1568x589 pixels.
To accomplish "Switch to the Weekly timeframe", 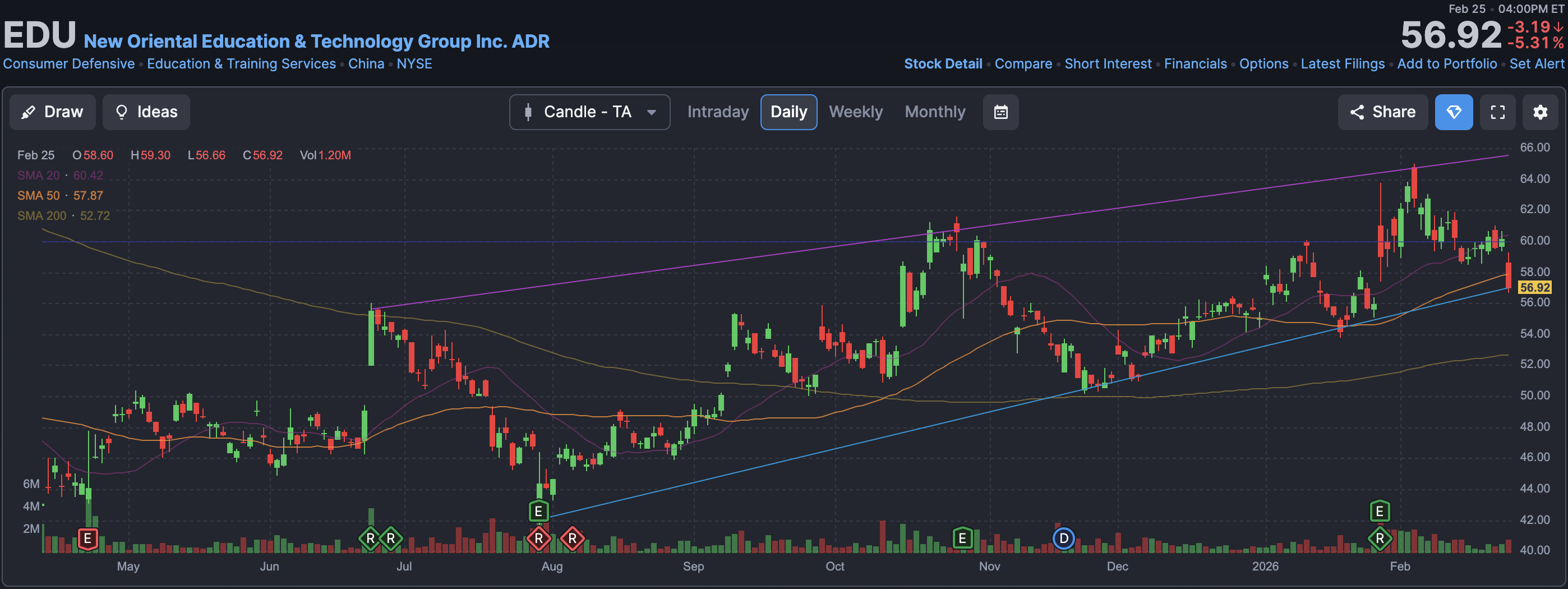I will click(x=855, y=112).
